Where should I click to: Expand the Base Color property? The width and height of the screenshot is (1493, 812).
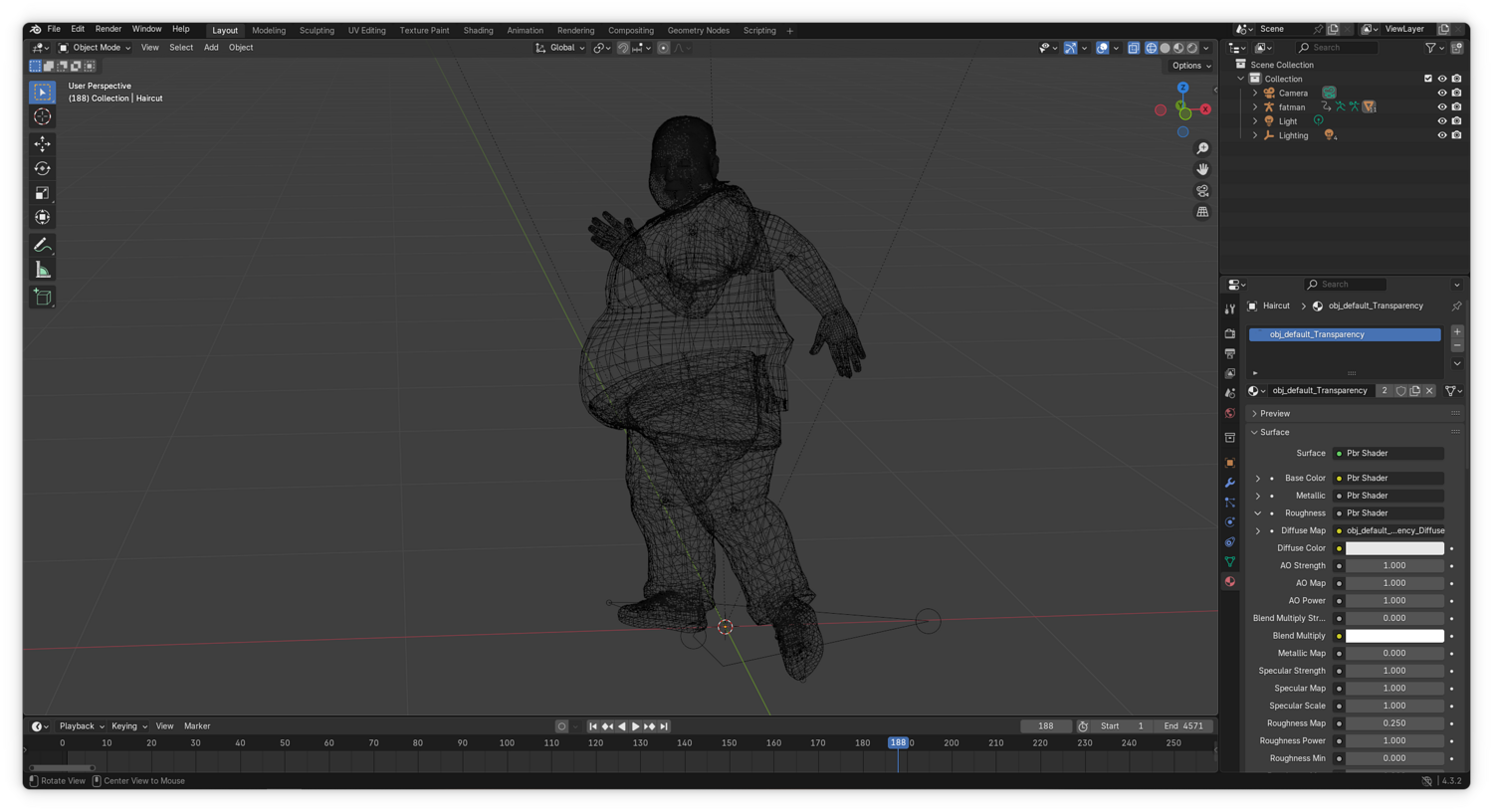click(1258, 479)
